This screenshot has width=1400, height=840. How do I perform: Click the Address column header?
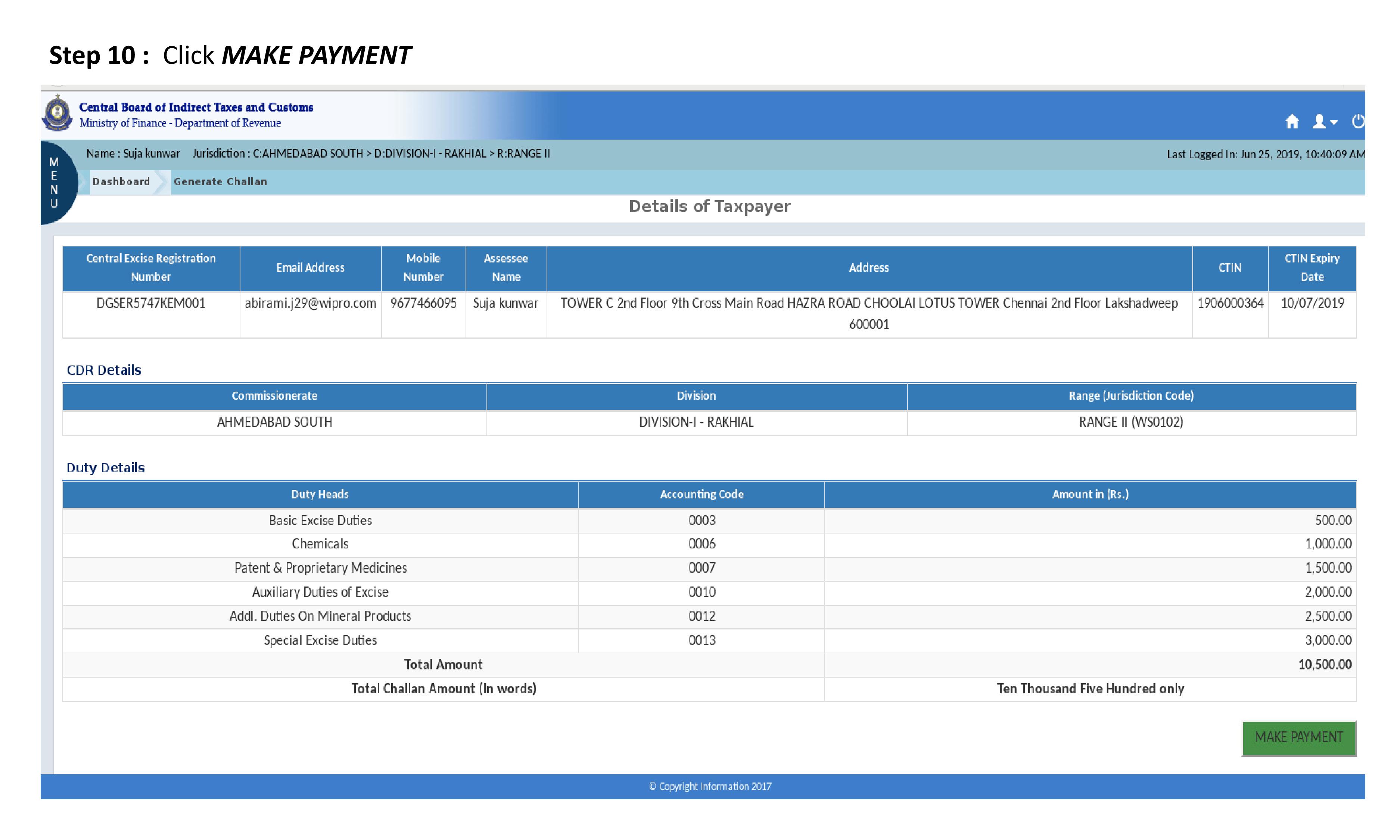coord(869,268)
